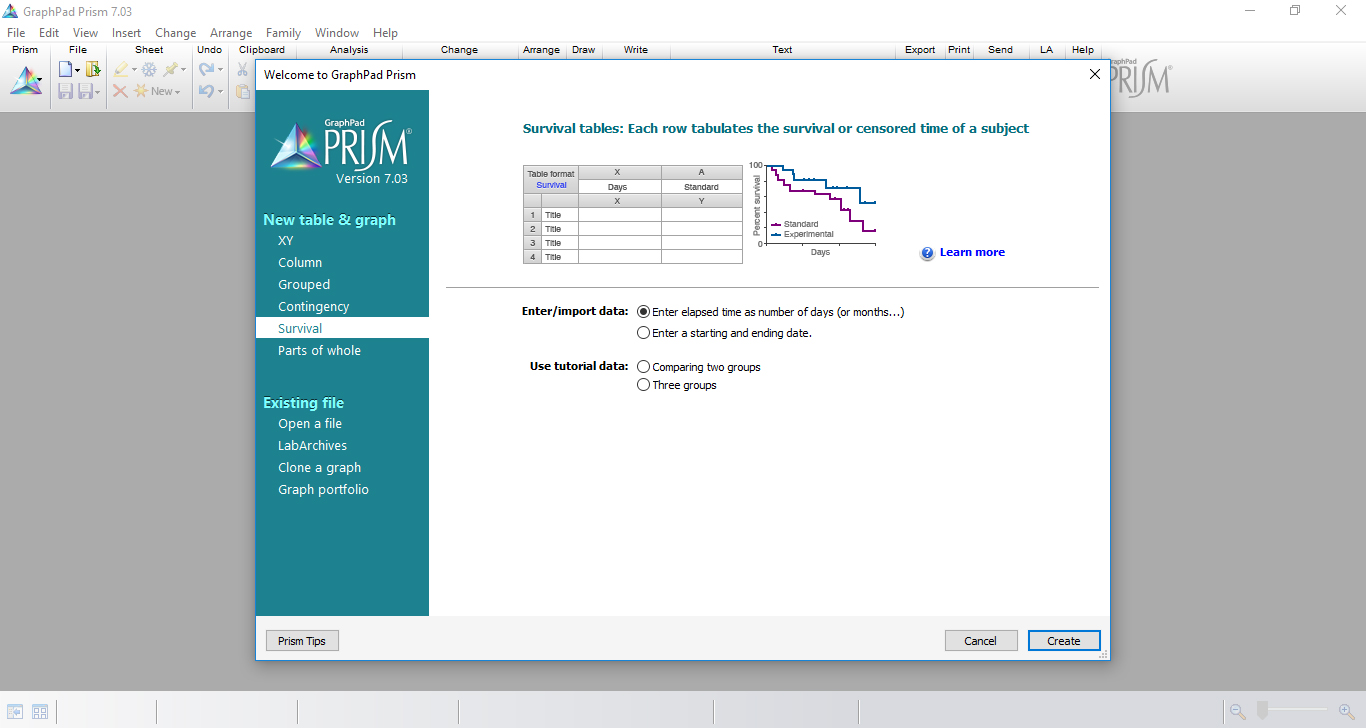Click the survival table format preview
1366x728 pixels.
coord(633,215)
